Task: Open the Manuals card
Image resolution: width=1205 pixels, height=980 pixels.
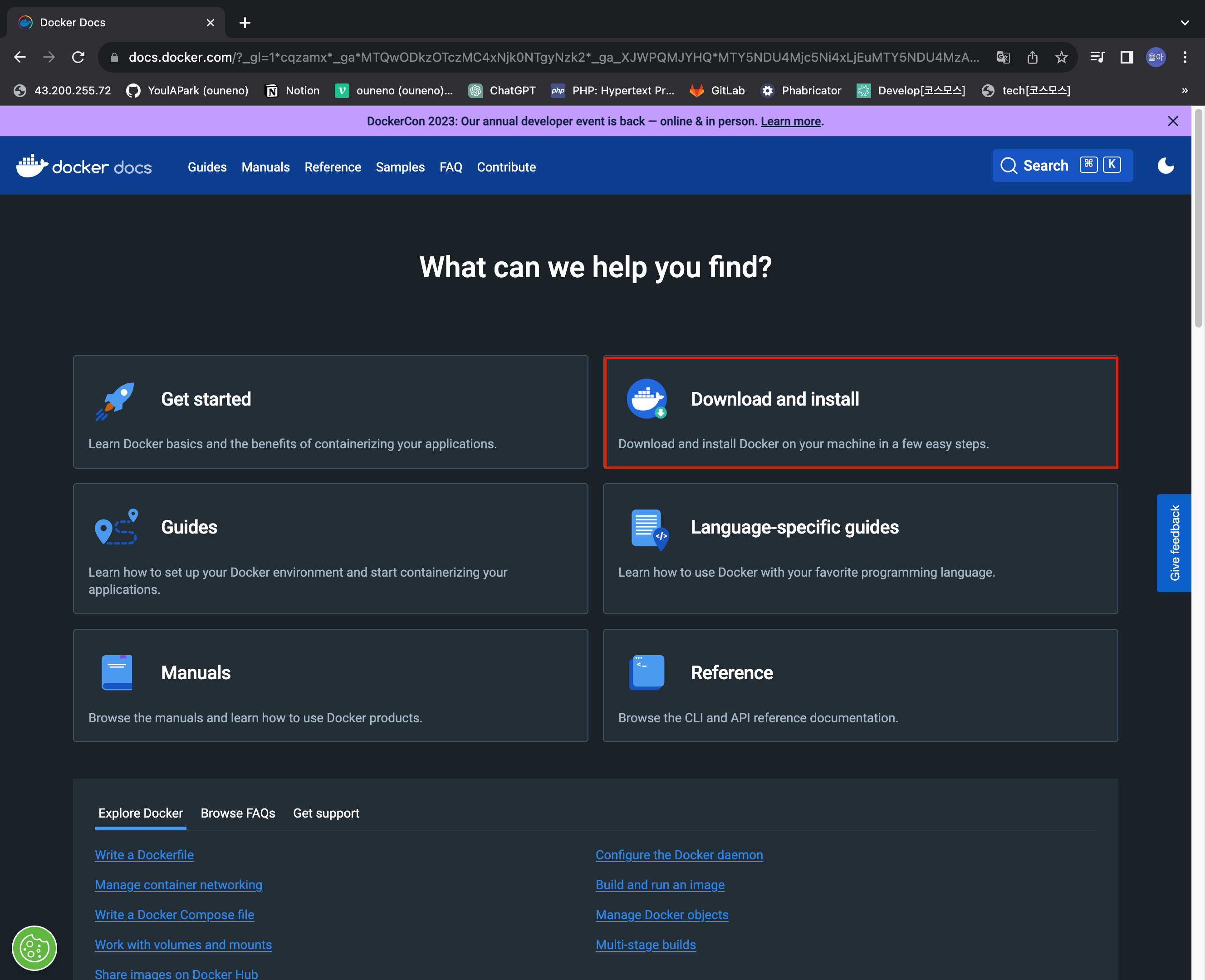Action: (331, 686)
